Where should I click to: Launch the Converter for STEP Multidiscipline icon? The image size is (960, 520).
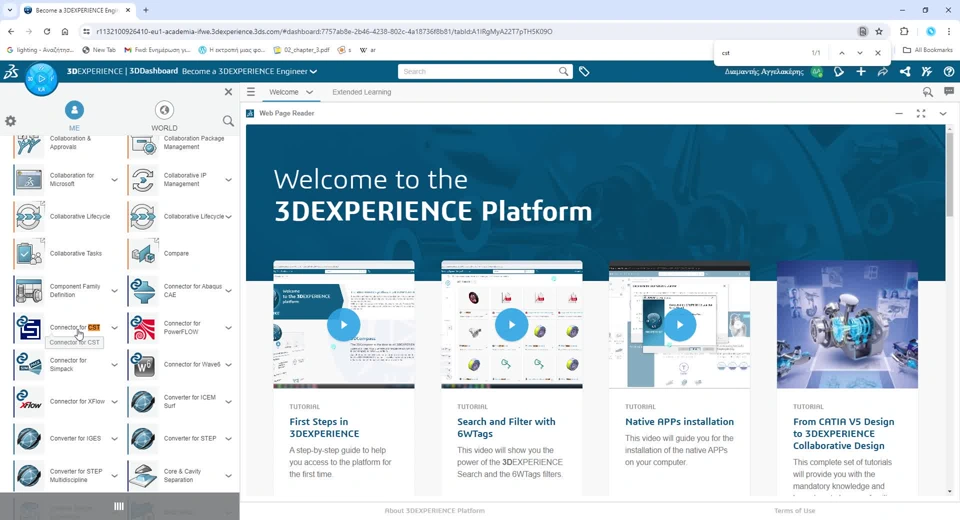point(29,475)
